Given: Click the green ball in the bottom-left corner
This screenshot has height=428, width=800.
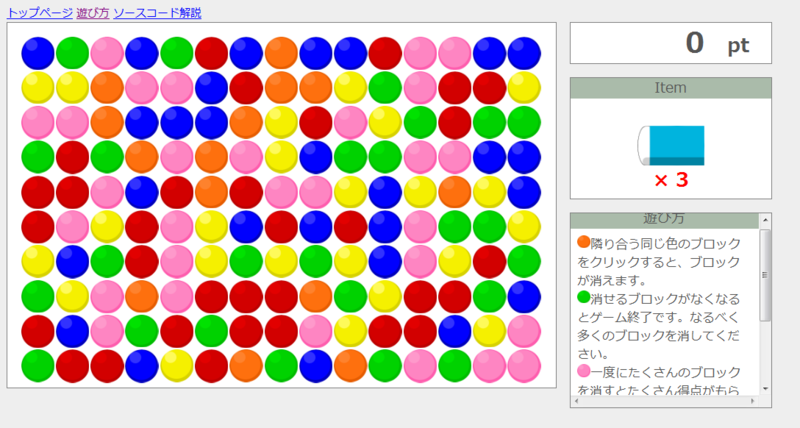Looking at the screenshot, I should point(38,366).
